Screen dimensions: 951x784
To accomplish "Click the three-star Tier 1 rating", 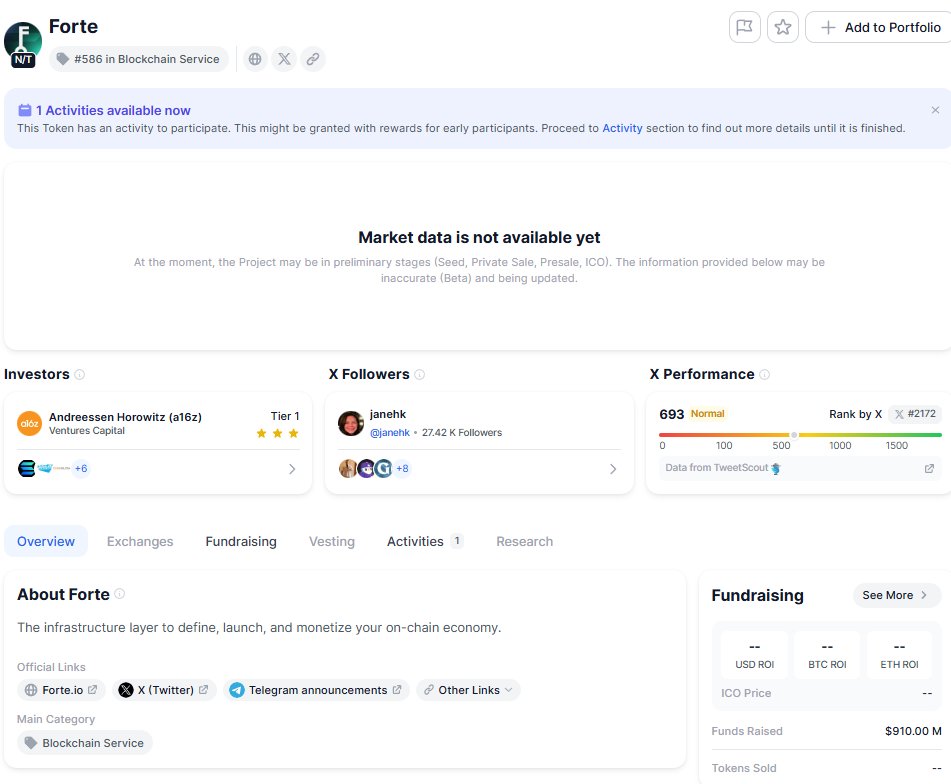I will pos(277,433).
